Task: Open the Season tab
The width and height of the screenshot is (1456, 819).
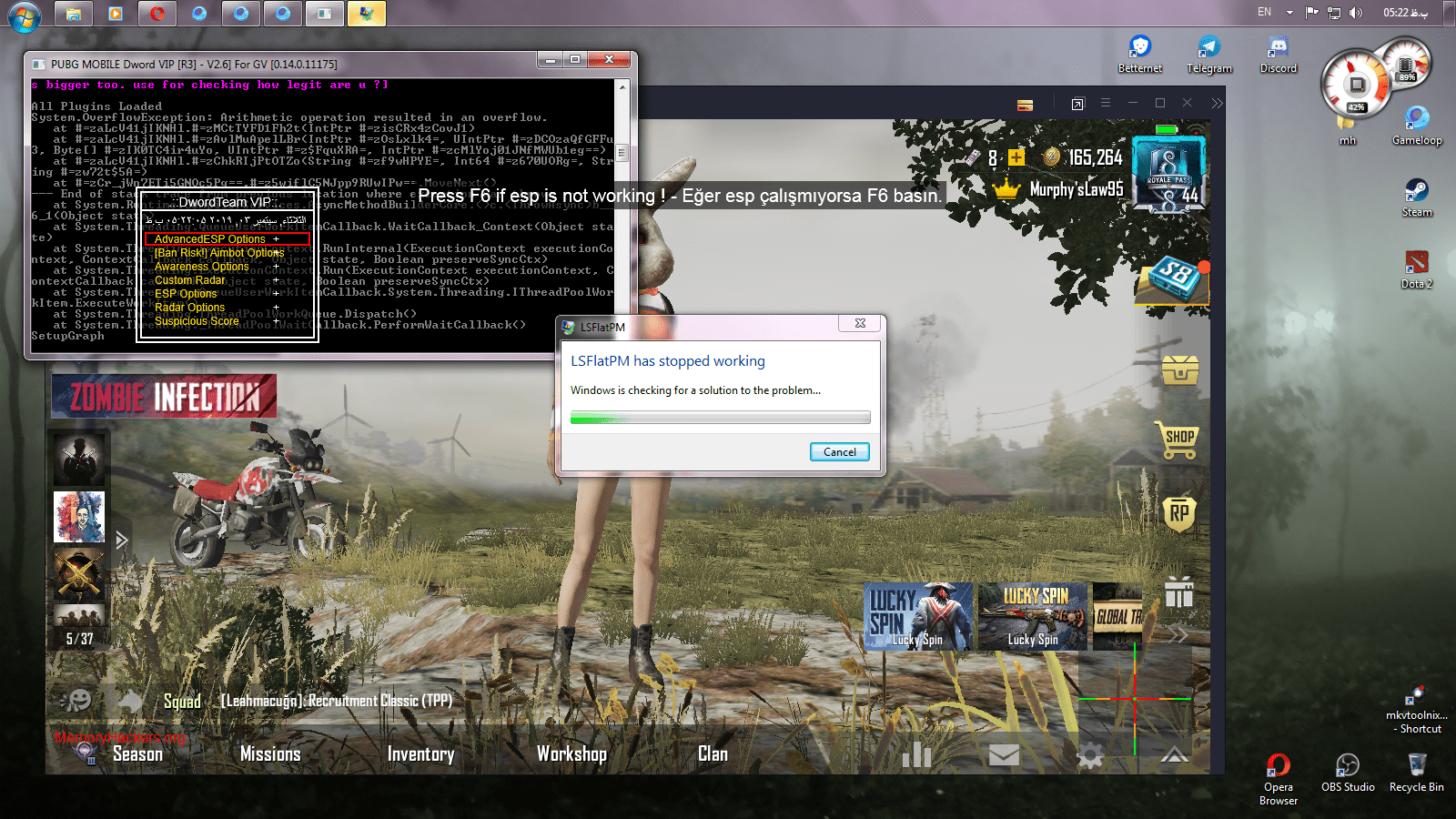Action: [x=138, y=754]
